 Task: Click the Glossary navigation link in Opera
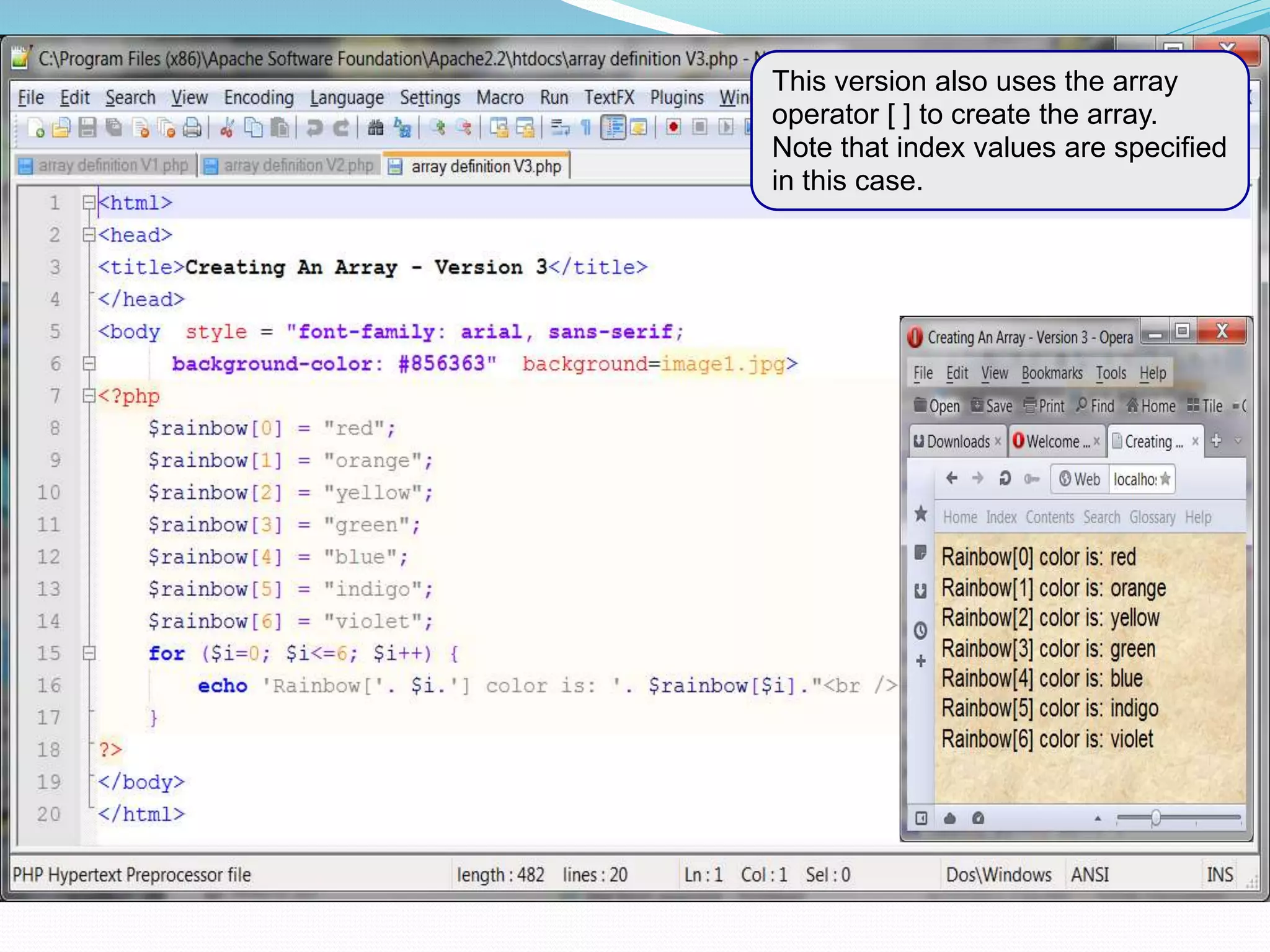click(1152, 517)
